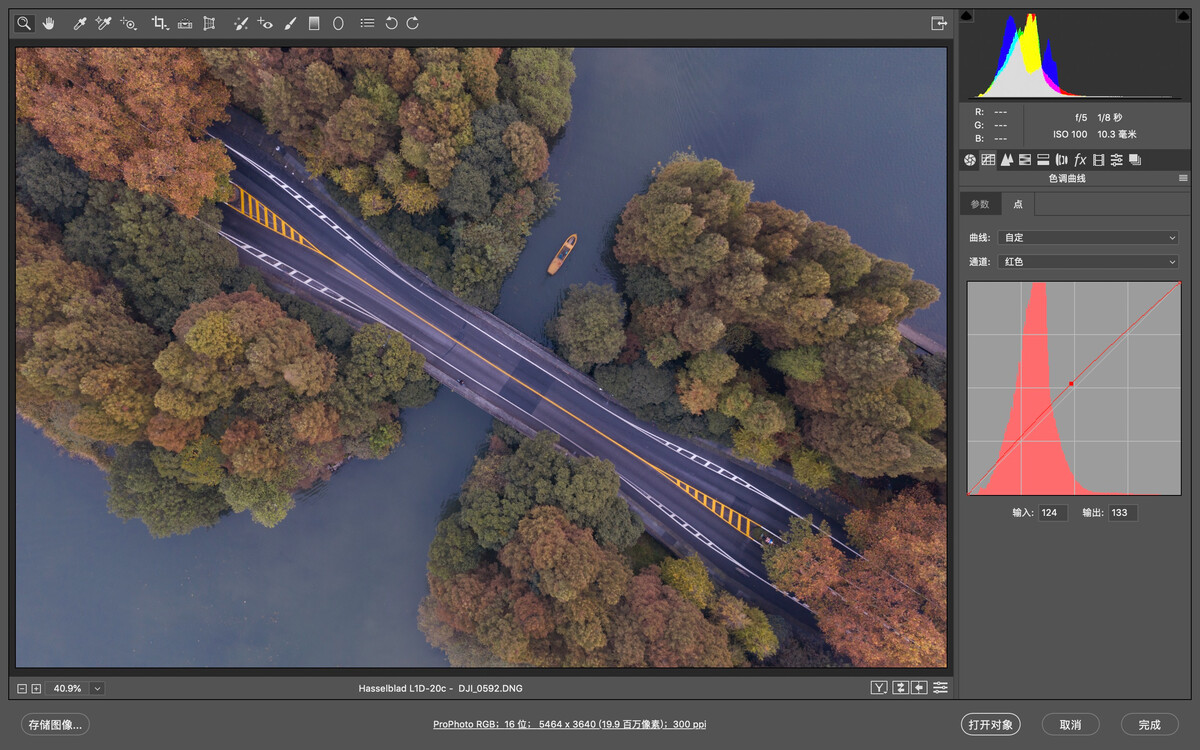The width and height of the screenshot is (1200, 750).
Task: Open the 通道 channel dropdown
Action: coord(1088,262)
